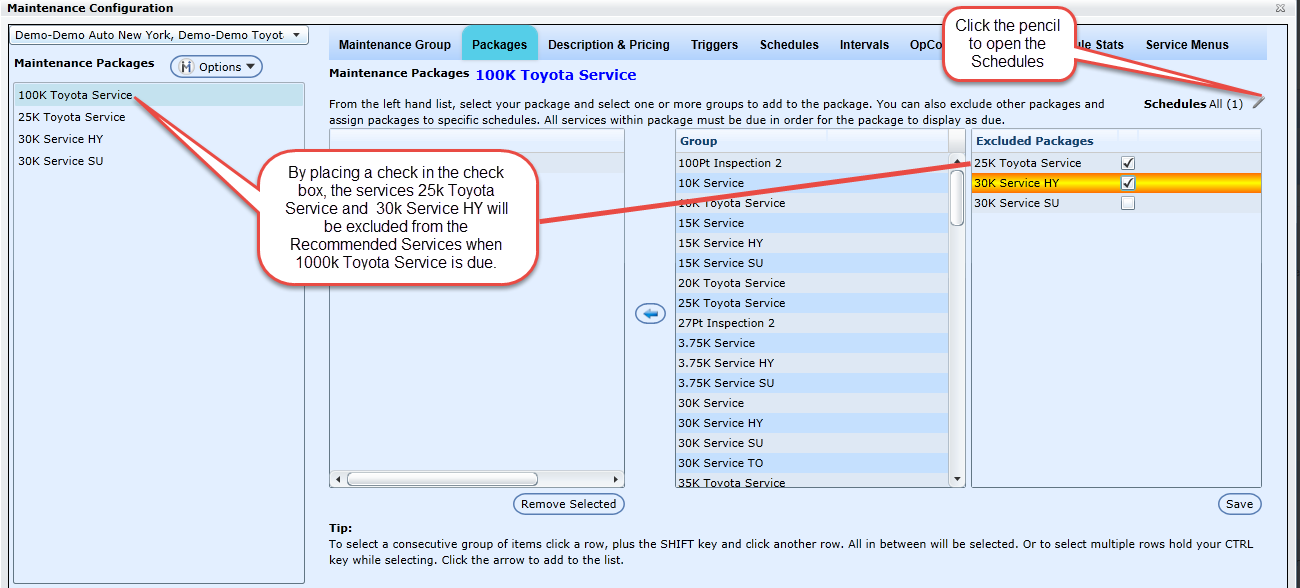Screen dimensions: 1300x588
Task: Click the pencil icon next to Schedules
Action: pyautogui.click(x=1258, y=101)
